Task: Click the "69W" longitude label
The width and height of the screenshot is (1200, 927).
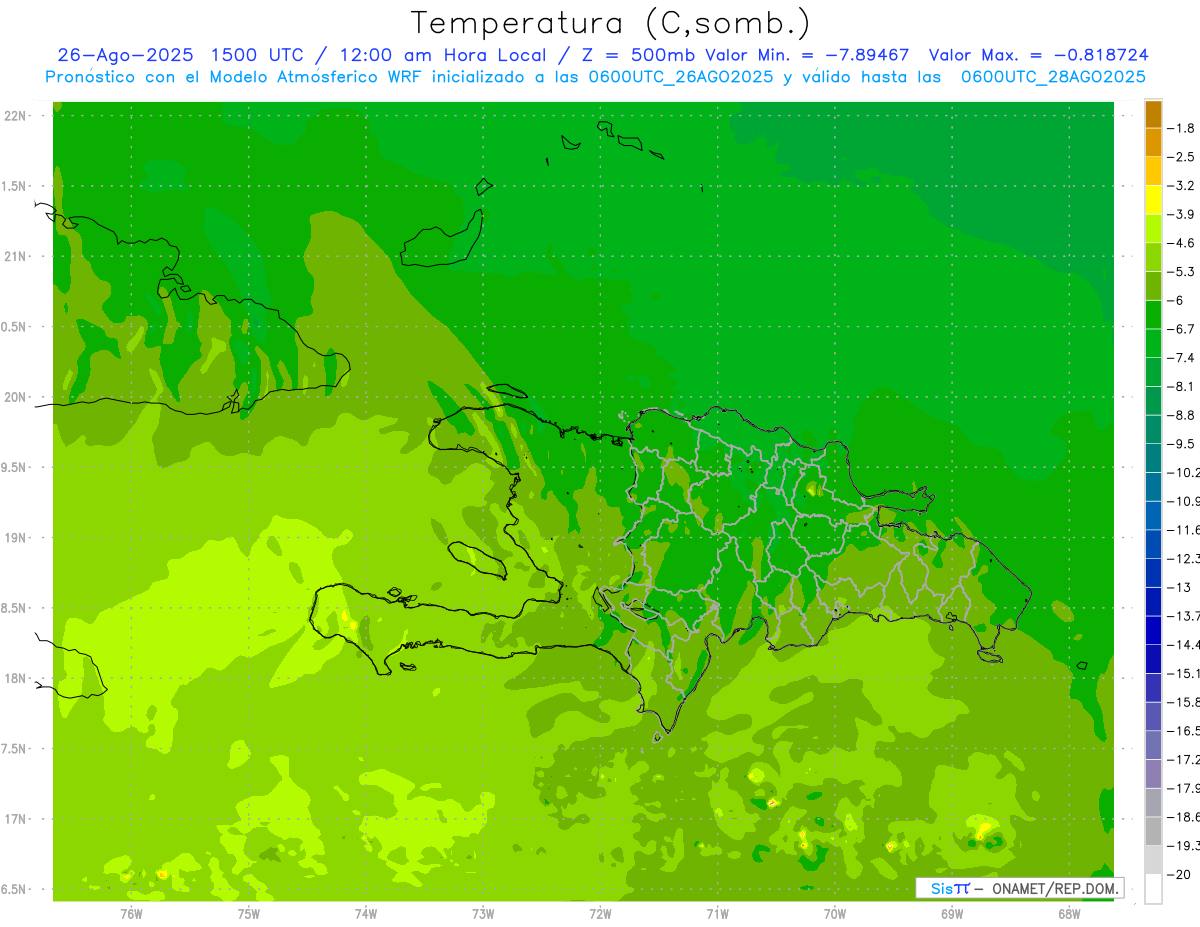Action: (952, 913)
